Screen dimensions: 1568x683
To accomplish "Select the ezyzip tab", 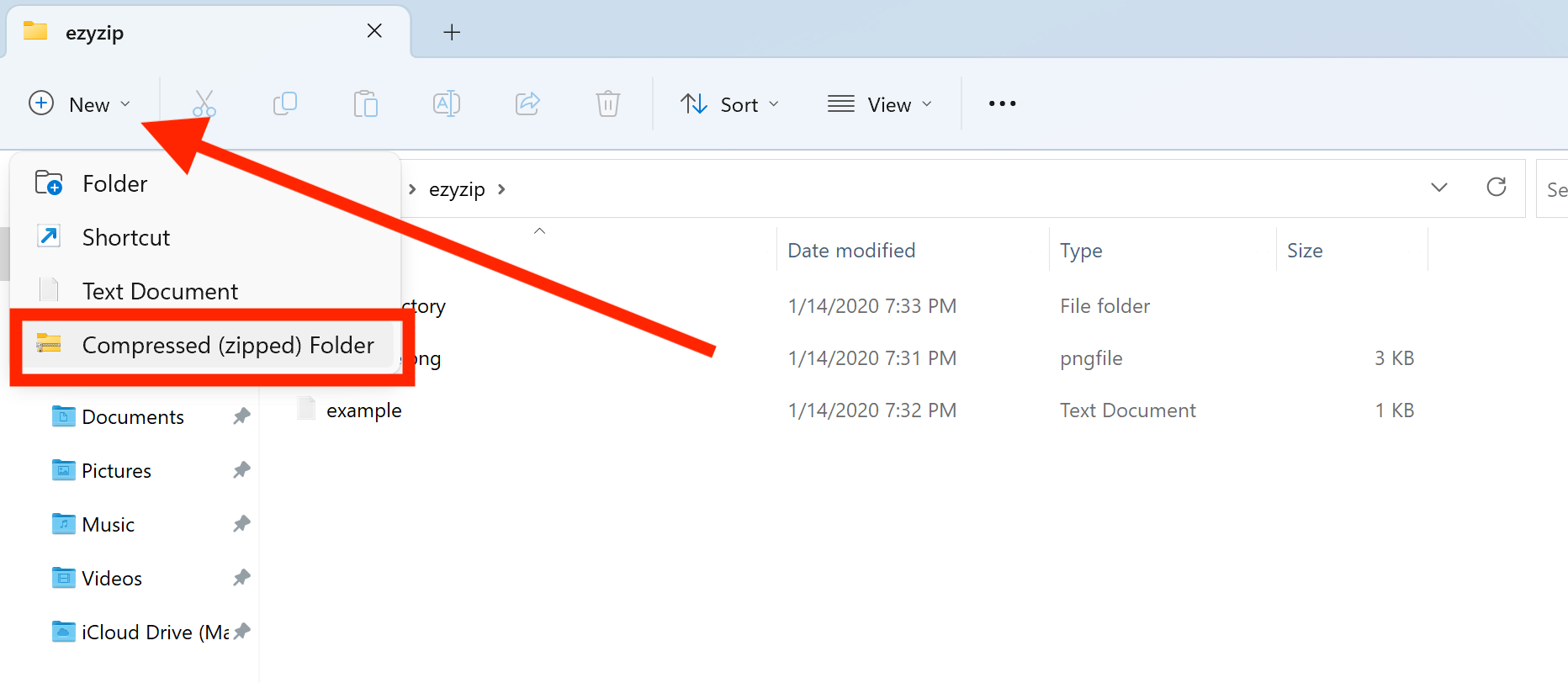I will (x=209, y=32).
